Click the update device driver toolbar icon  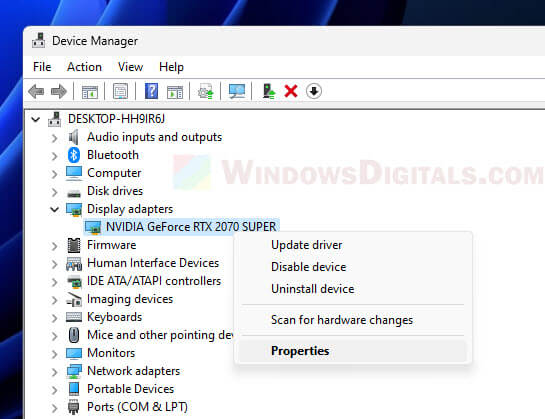(x=205, y=91)
